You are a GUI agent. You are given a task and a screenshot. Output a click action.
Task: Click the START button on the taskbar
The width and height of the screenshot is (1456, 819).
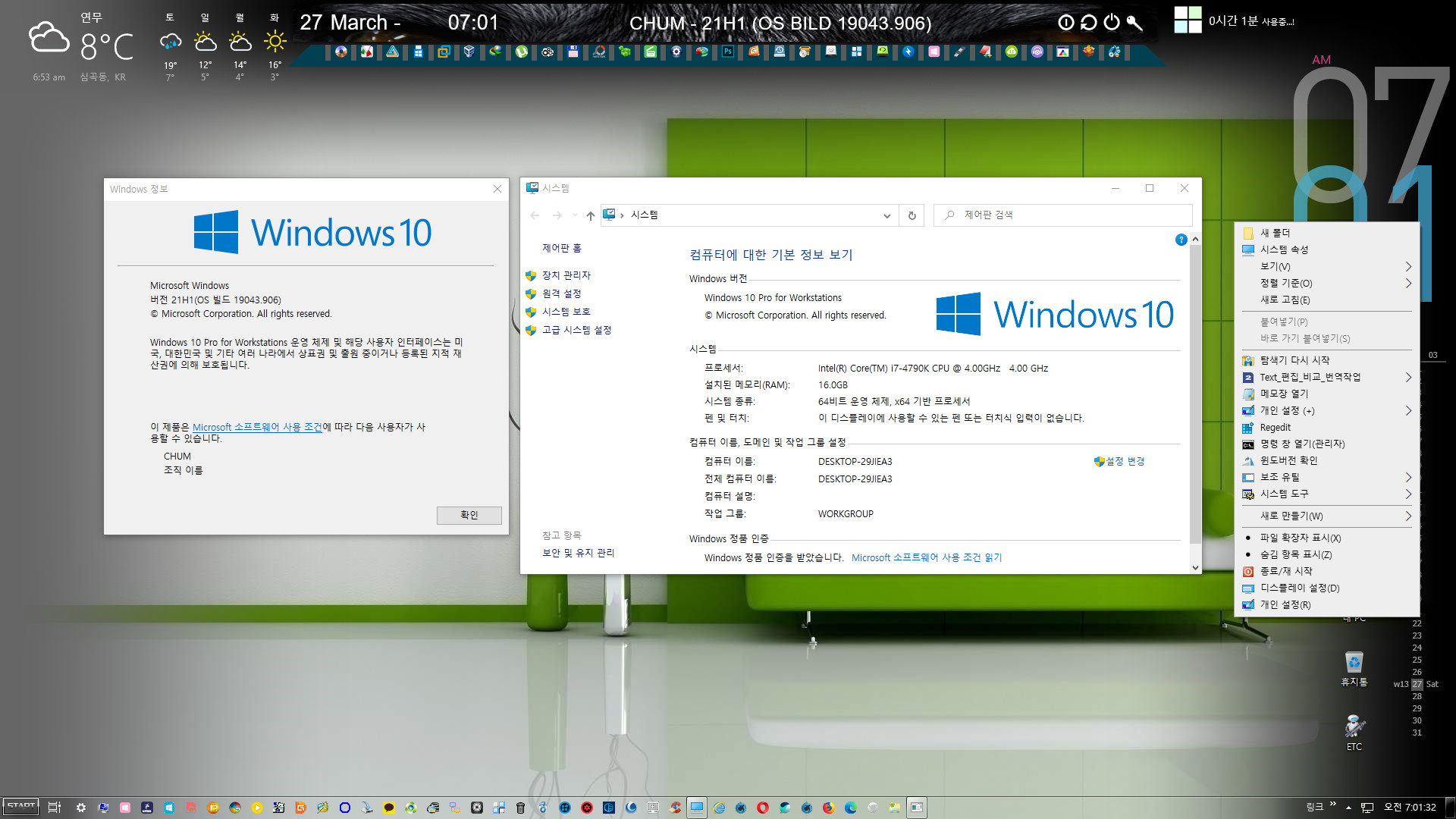coord(20,807)
